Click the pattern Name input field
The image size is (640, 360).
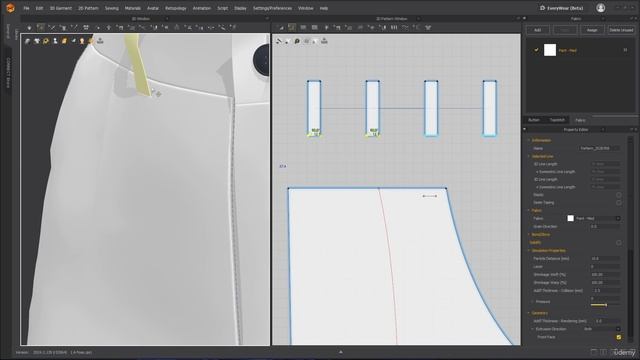click(600, 148)
